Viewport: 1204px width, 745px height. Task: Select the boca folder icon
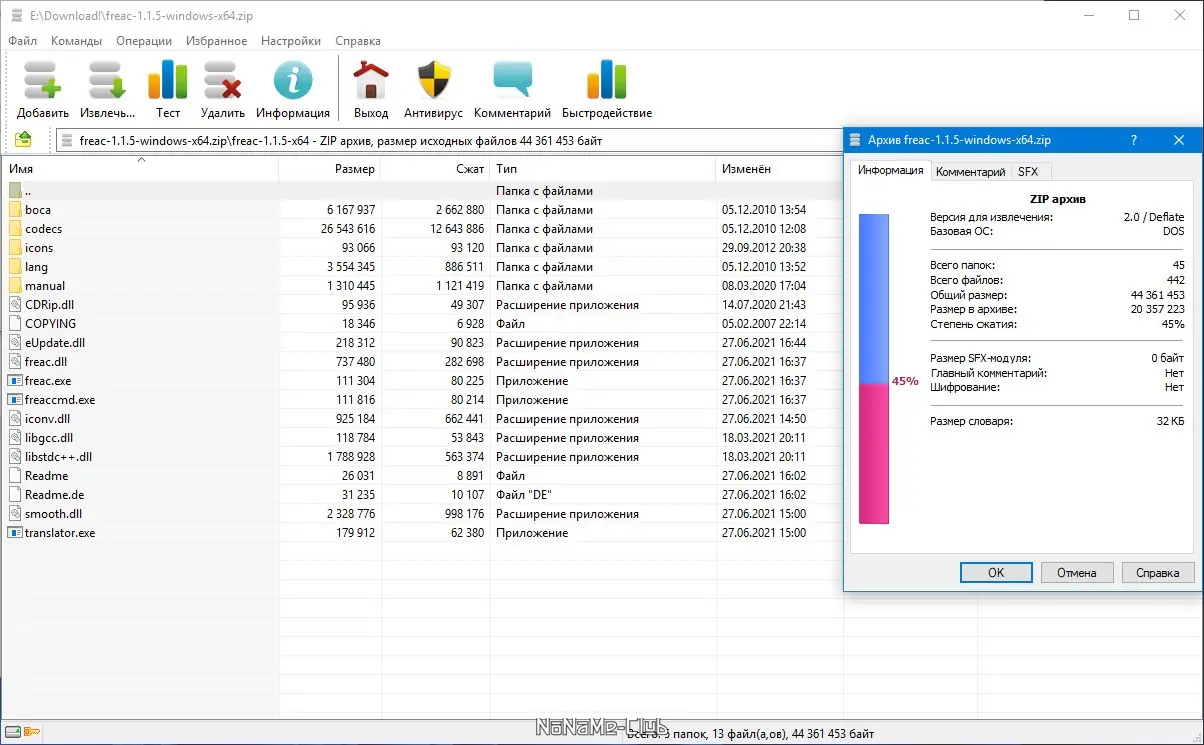pos(15,209)
